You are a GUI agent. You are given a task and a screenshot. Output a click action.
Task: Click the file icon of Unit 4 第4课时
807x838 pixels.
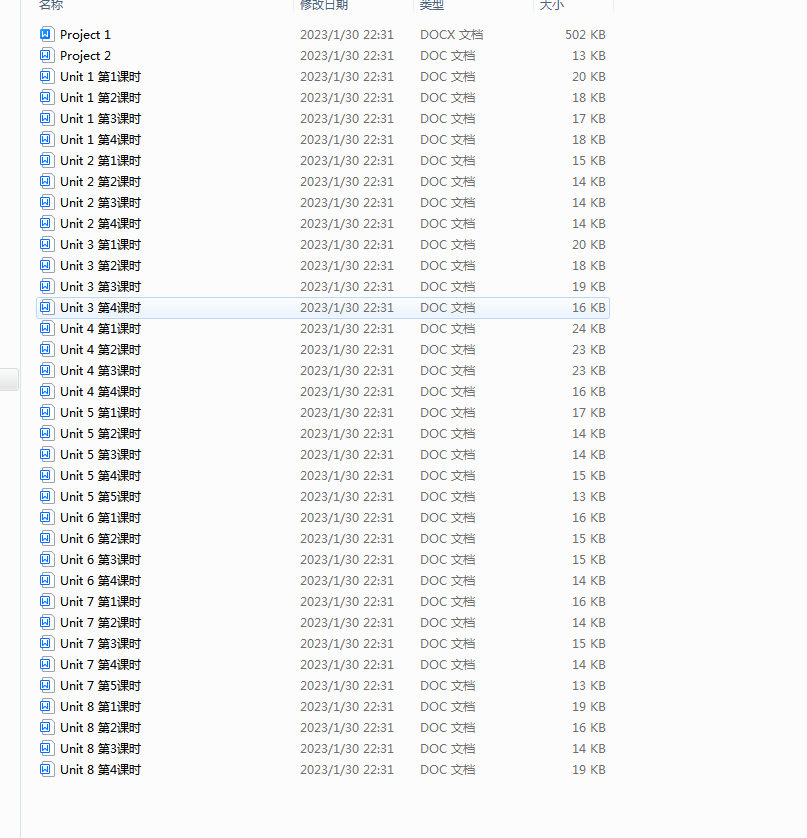[46, 391]
